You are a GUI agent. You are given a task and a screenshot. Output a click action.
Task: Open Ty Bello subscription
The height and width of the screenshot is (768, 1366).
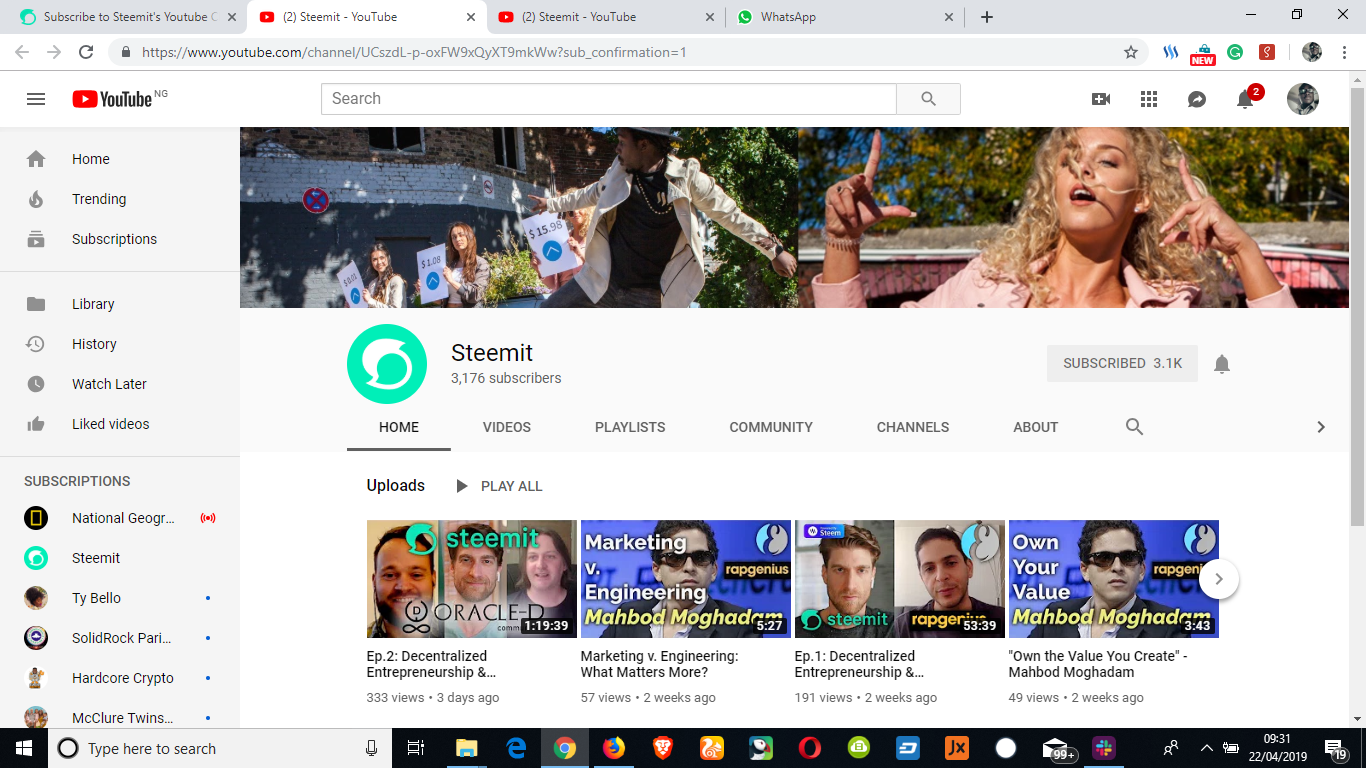[x=120, y=598]
